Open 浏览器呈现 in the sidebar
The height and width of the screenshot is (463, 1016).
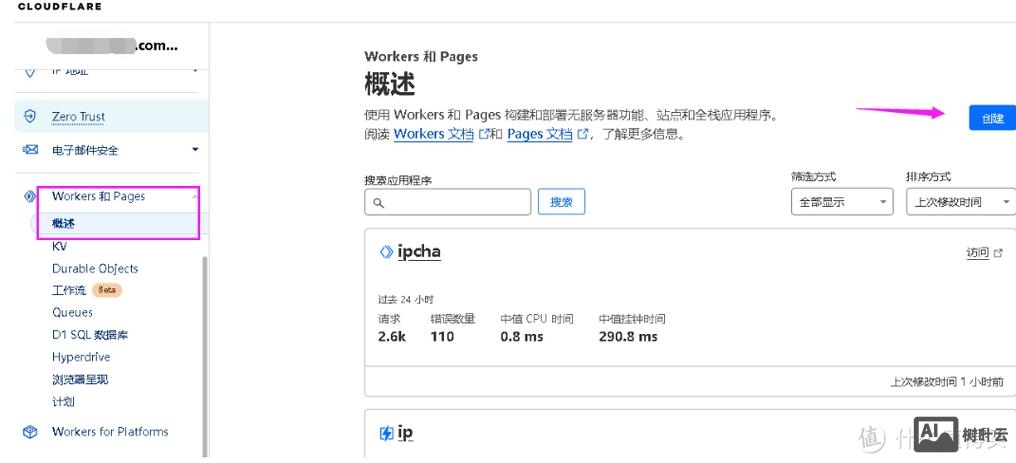pos(80,379)
